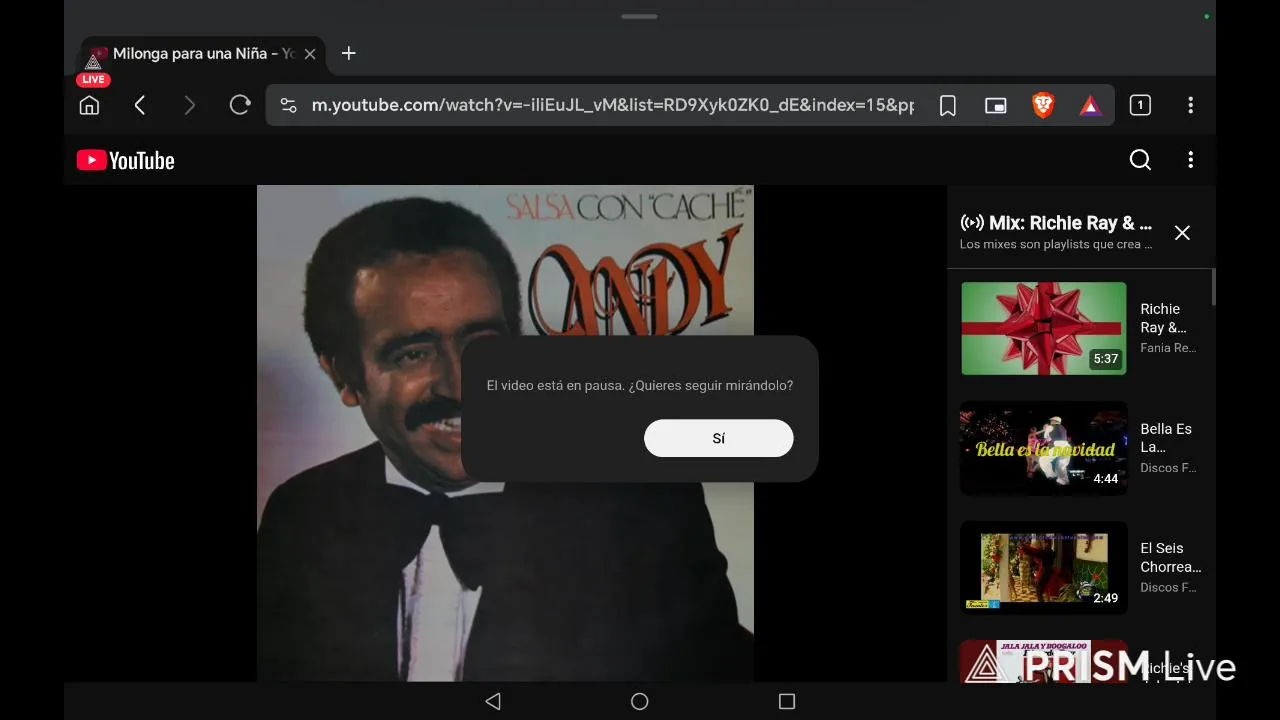1280x720 pixels.
Task: Open Brave Rewards triangle icon
Action: (1091, 105)
